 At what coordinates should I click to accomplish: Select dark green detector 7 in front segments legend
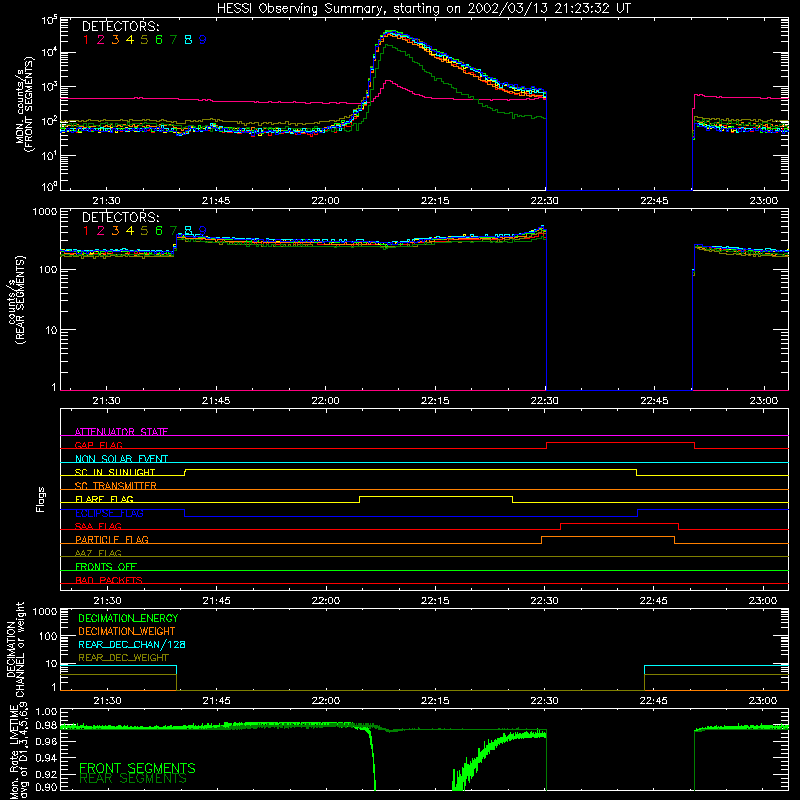(x=173, y=40)
